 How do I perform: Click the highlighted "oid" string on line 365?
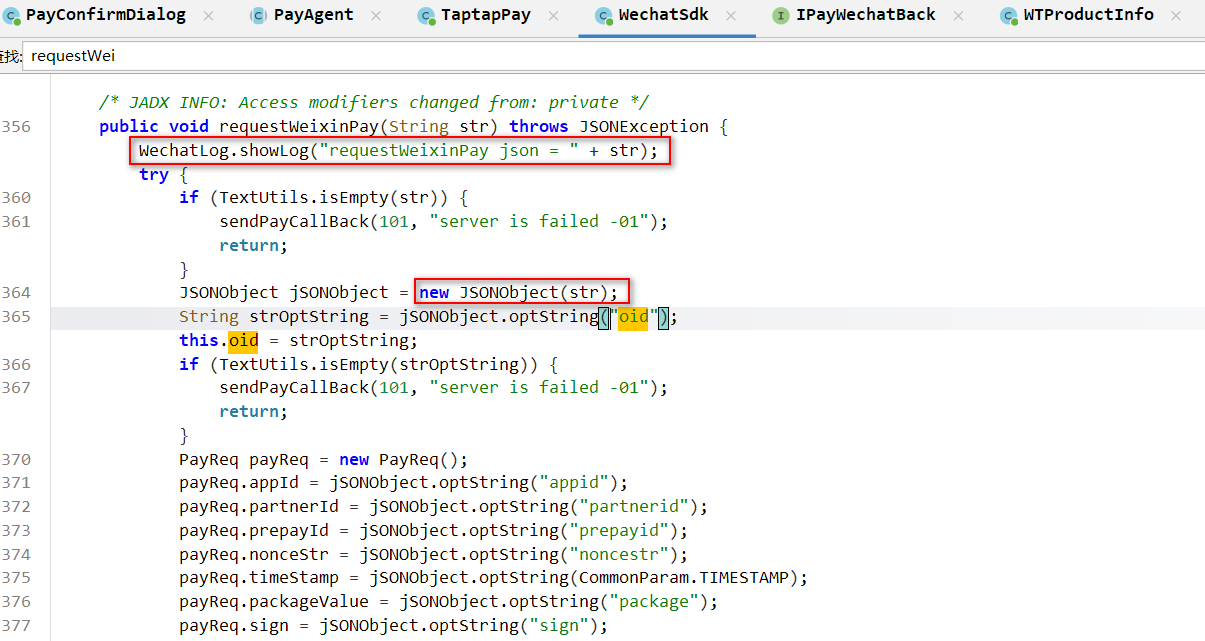point(633,317)
